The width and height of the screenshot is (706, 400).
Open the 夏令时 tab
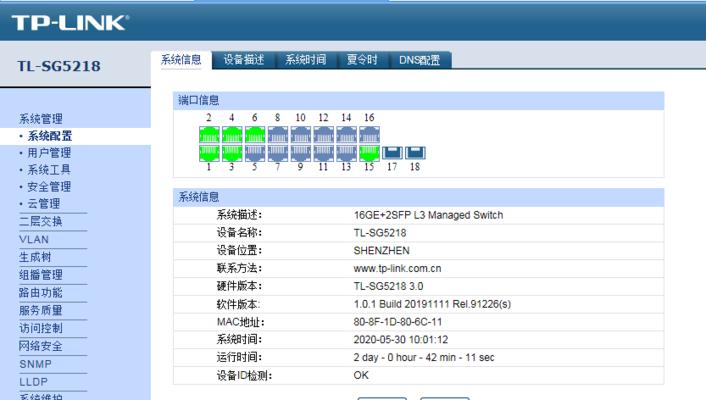362,60
